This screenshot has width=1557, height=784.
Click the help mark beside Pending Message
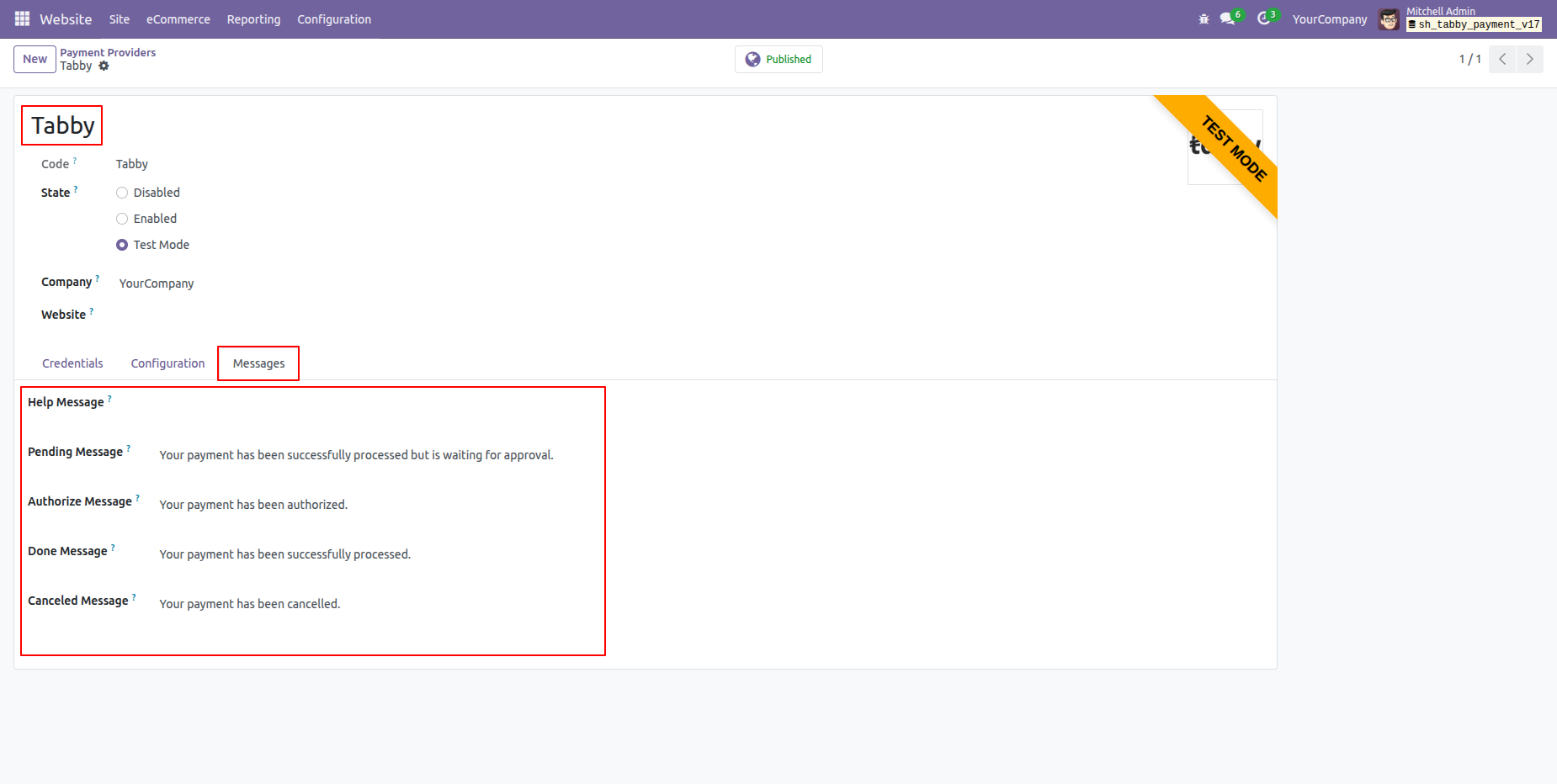pyautogui.click(x=129, y=448)
